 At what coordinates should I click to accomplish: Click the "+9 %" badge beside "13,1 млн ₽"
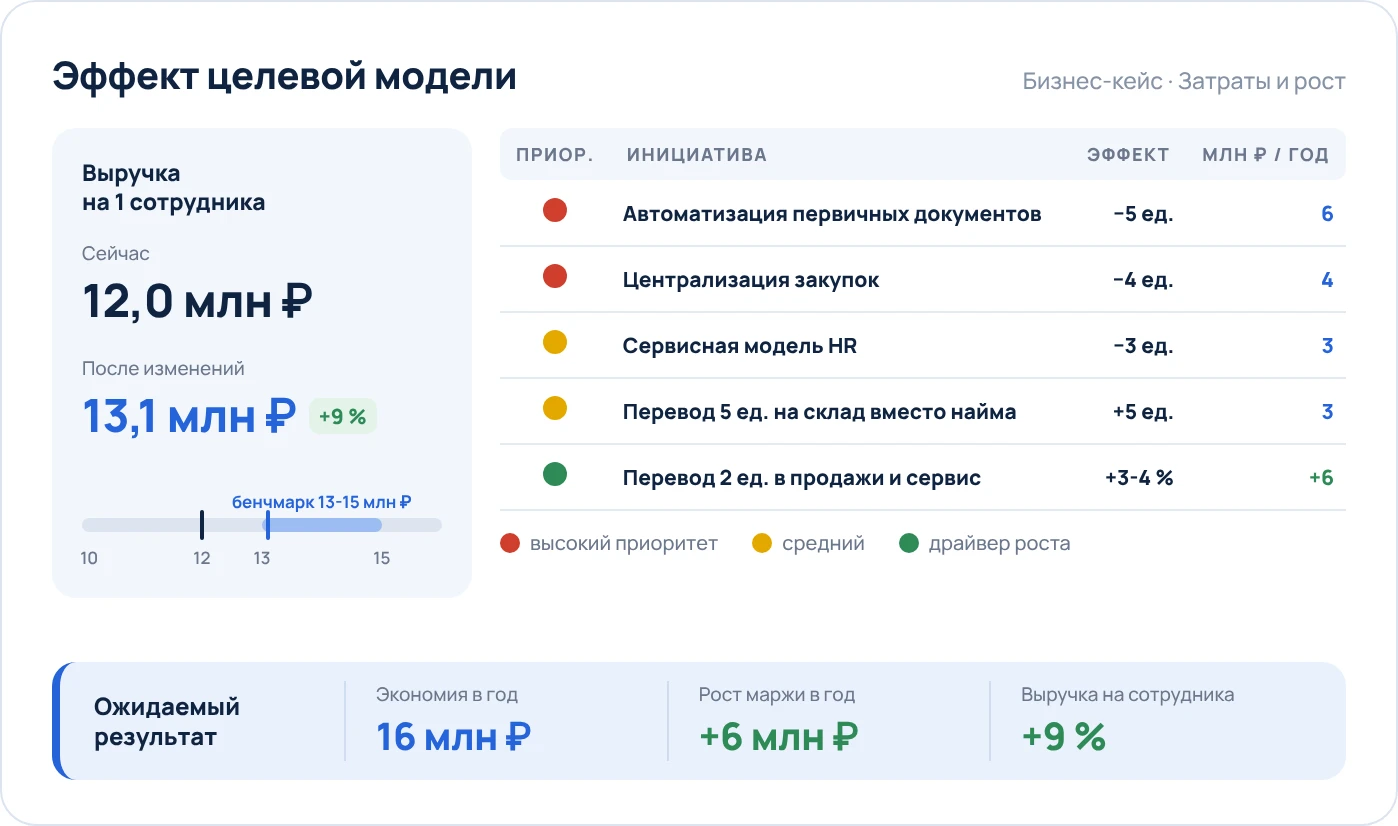343,416
